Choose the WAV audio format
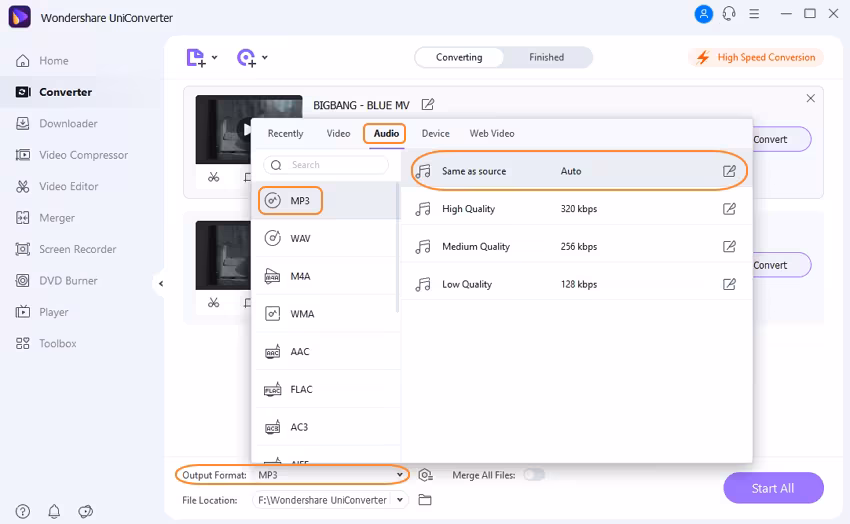The height and width of the screenshot is (524, 850). 326,238
